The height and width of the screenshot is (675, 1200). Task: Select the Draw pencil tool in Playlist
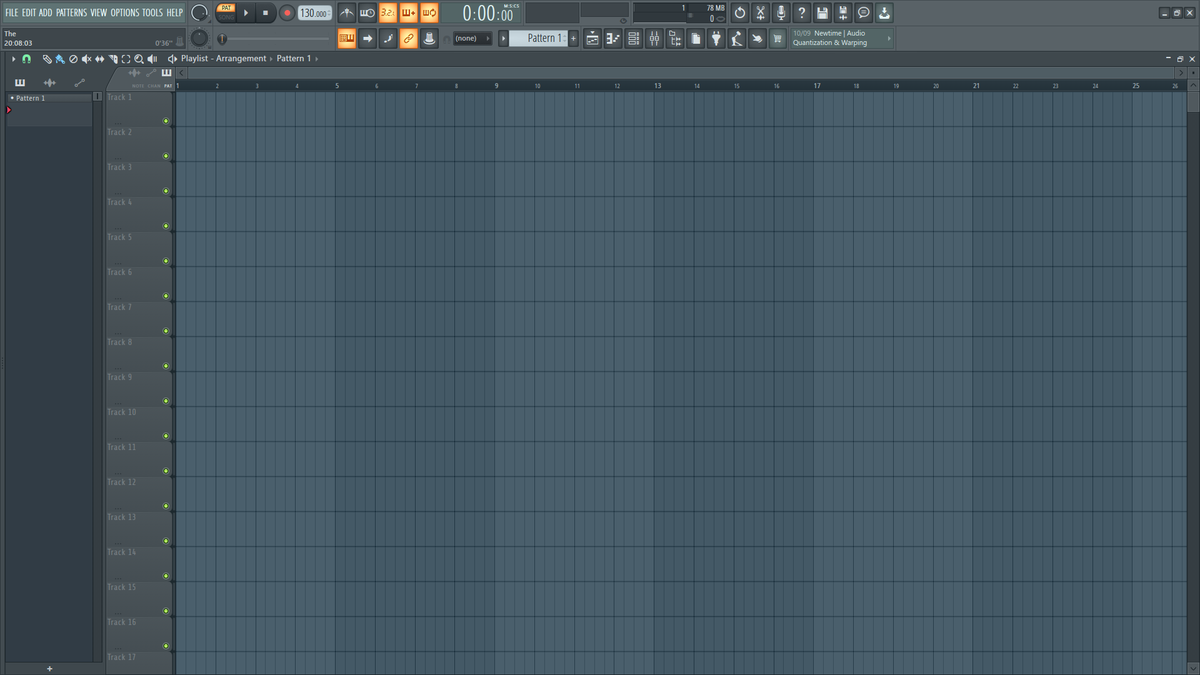pos(47,59)
